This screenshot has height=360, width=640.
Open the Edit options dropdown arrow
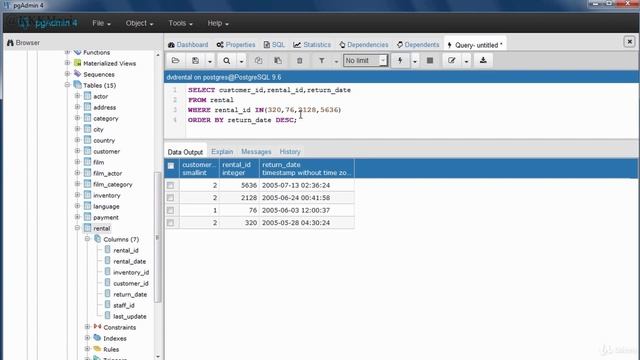(x=466, y=61)
